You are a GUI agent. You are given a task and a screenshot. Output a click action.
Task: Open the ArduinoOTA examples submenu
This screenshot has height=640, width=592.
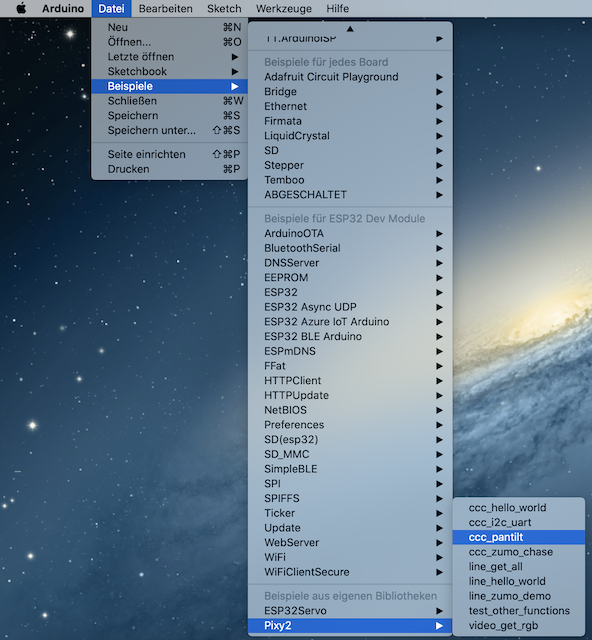point(350,233)
